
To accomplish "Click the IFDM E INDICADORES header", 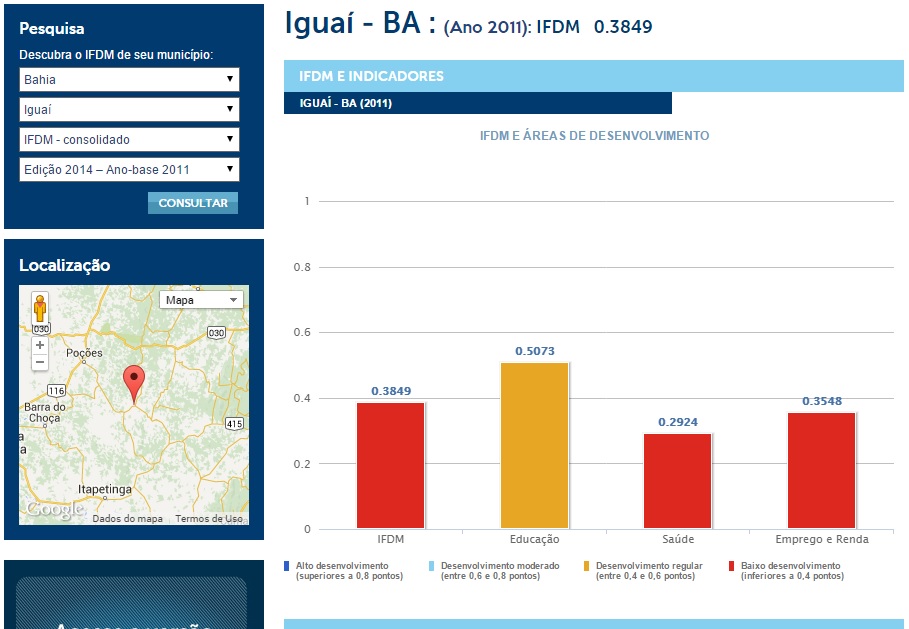I will click(594, 76).
